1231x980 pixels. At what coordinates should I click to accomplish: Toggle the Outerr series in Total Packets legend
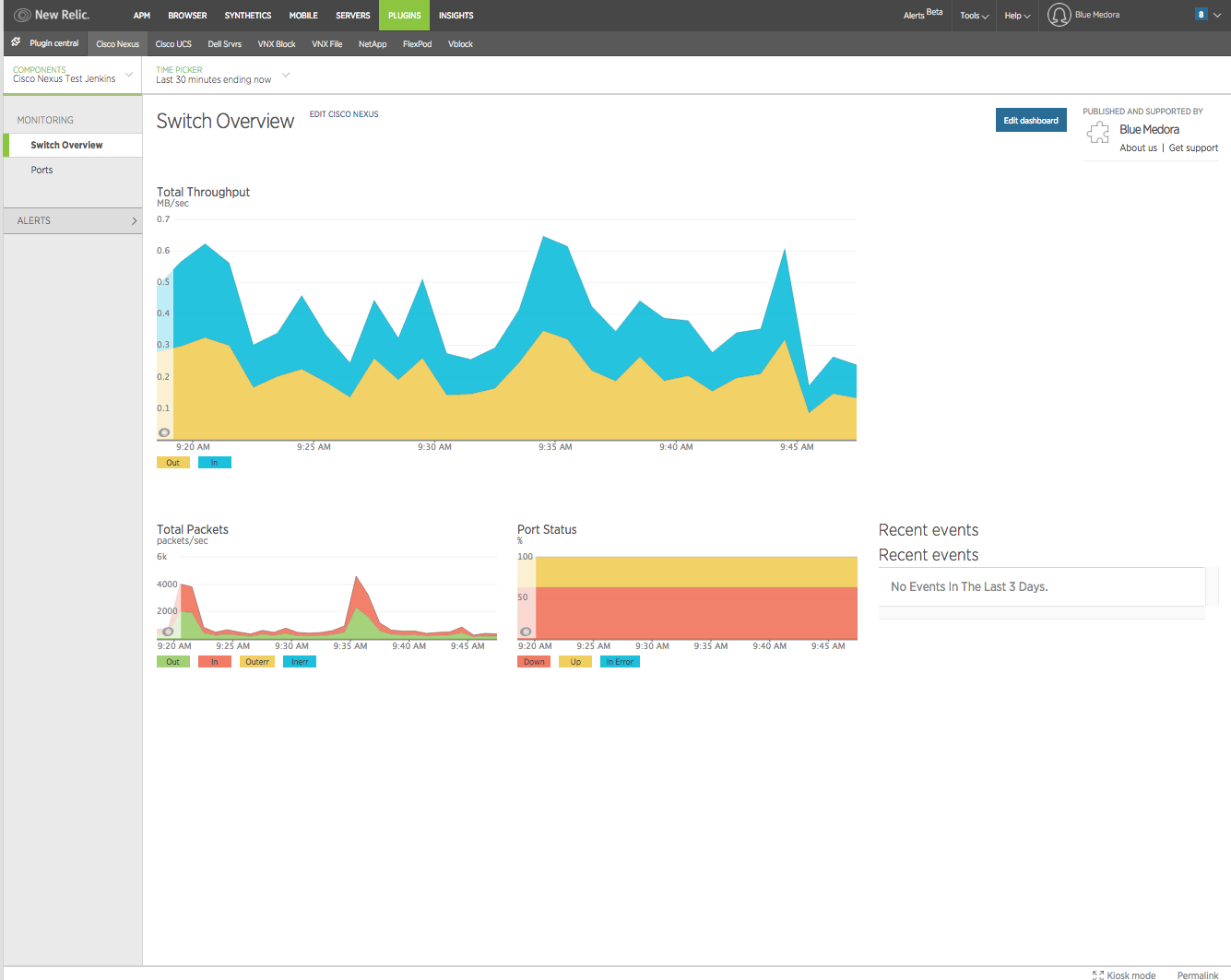257,662
